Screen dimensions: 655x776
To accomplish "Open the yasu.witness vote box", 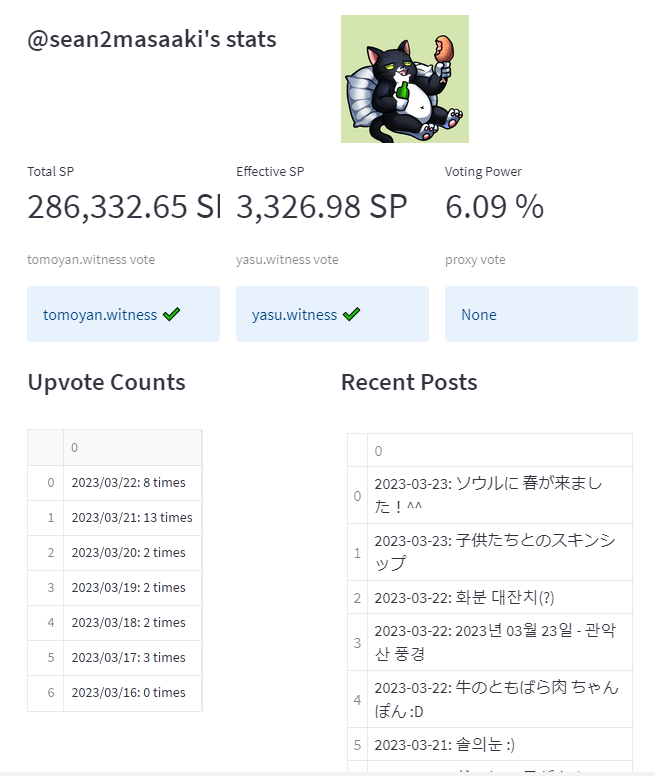I will [332, 314].
